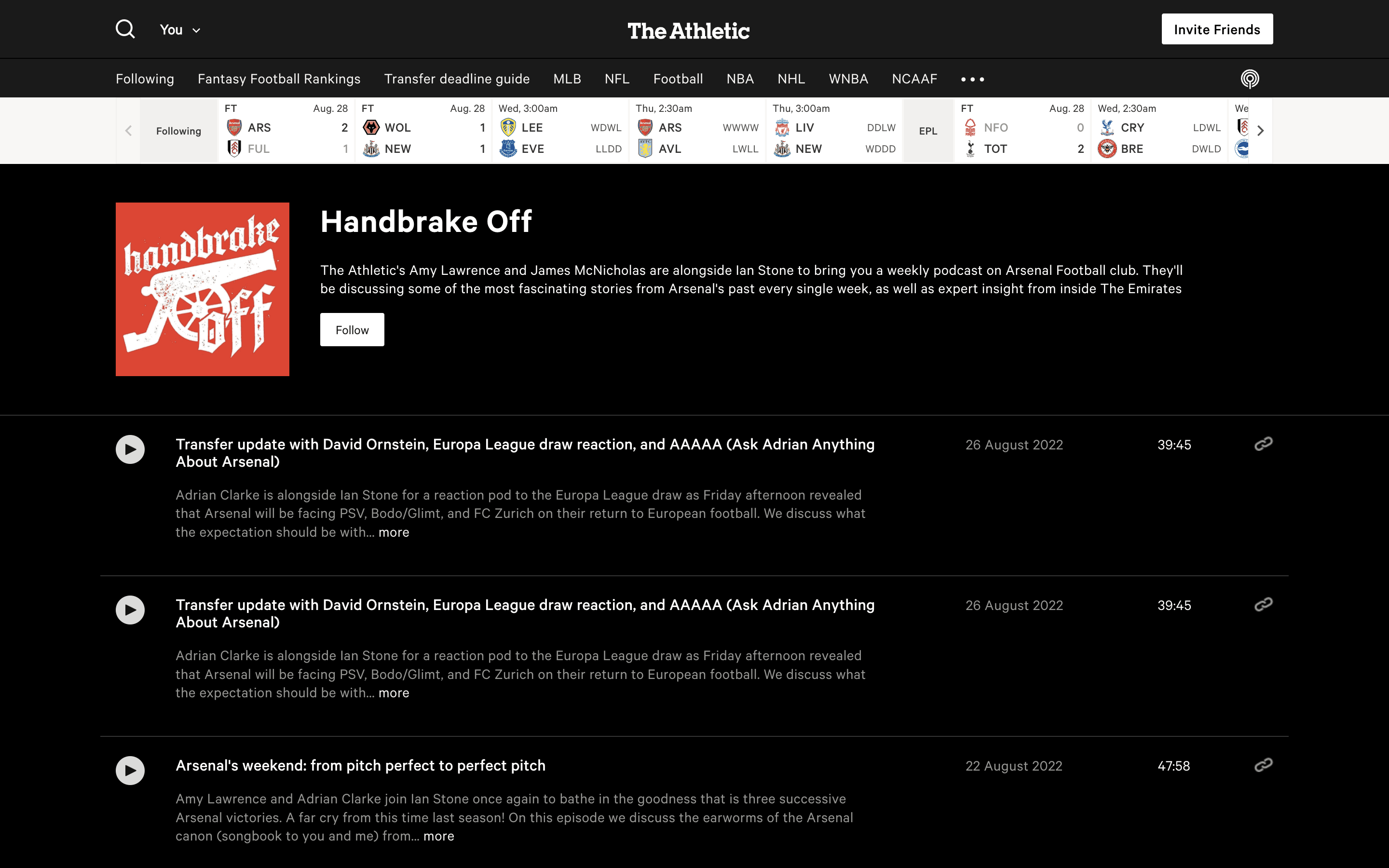Click the search magnifier icon

tap(125, 29)
